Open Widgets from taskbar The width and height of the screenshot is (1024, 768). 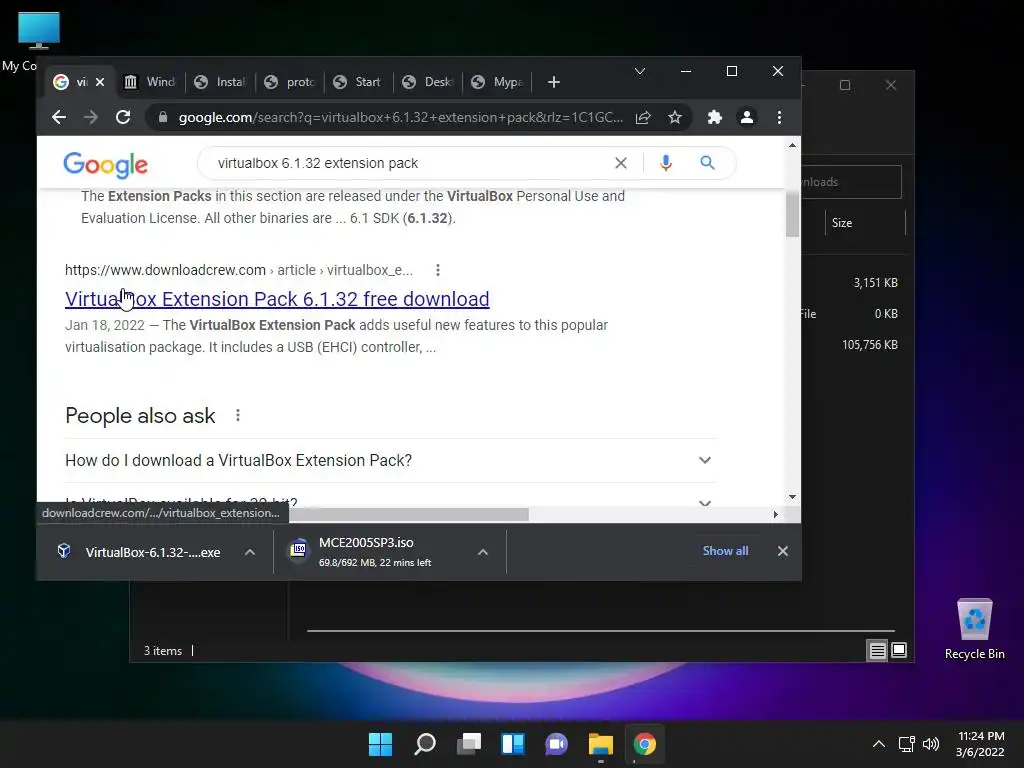click(513, 744)
